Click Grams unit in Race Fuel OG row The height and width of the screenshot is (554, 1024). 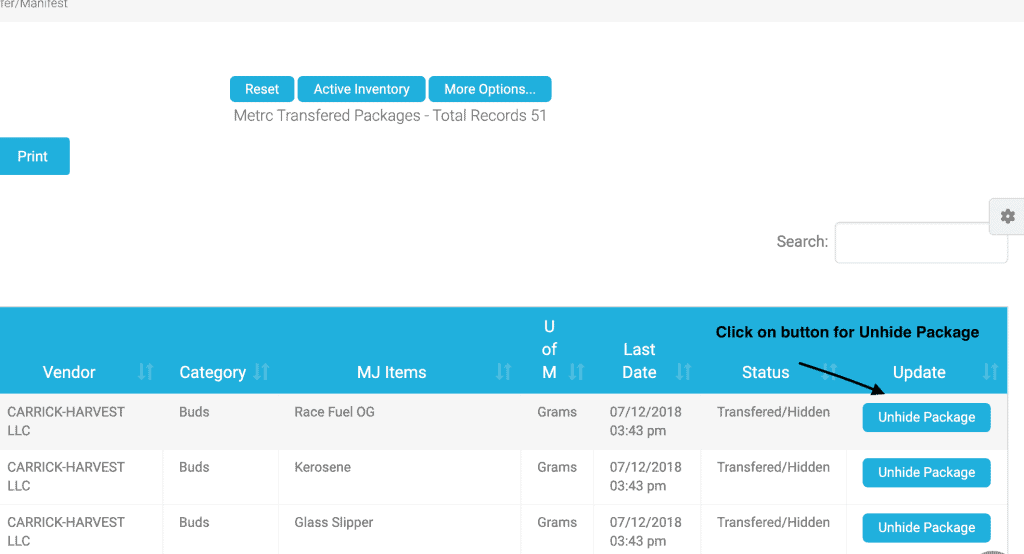click(557, 412)
